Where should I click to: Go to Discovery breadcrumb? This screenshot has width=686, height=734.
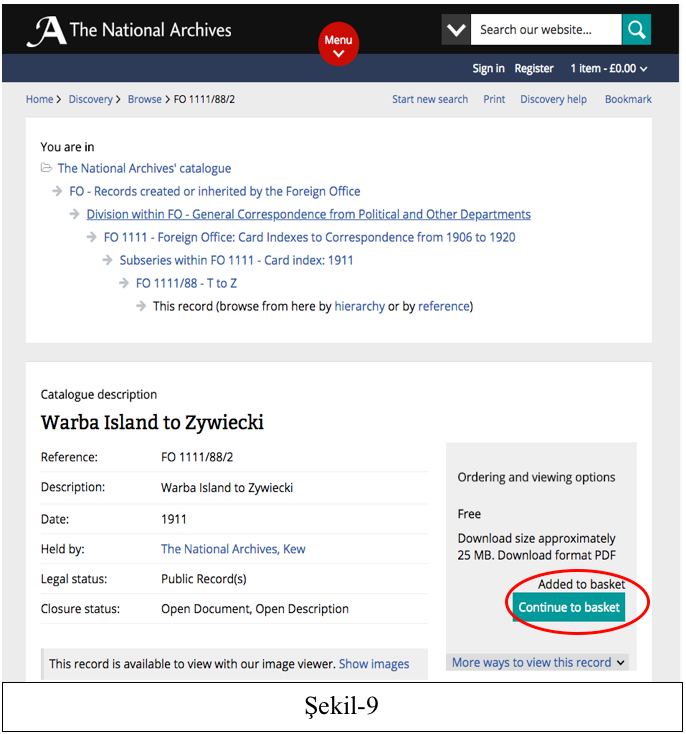(90, 99)
